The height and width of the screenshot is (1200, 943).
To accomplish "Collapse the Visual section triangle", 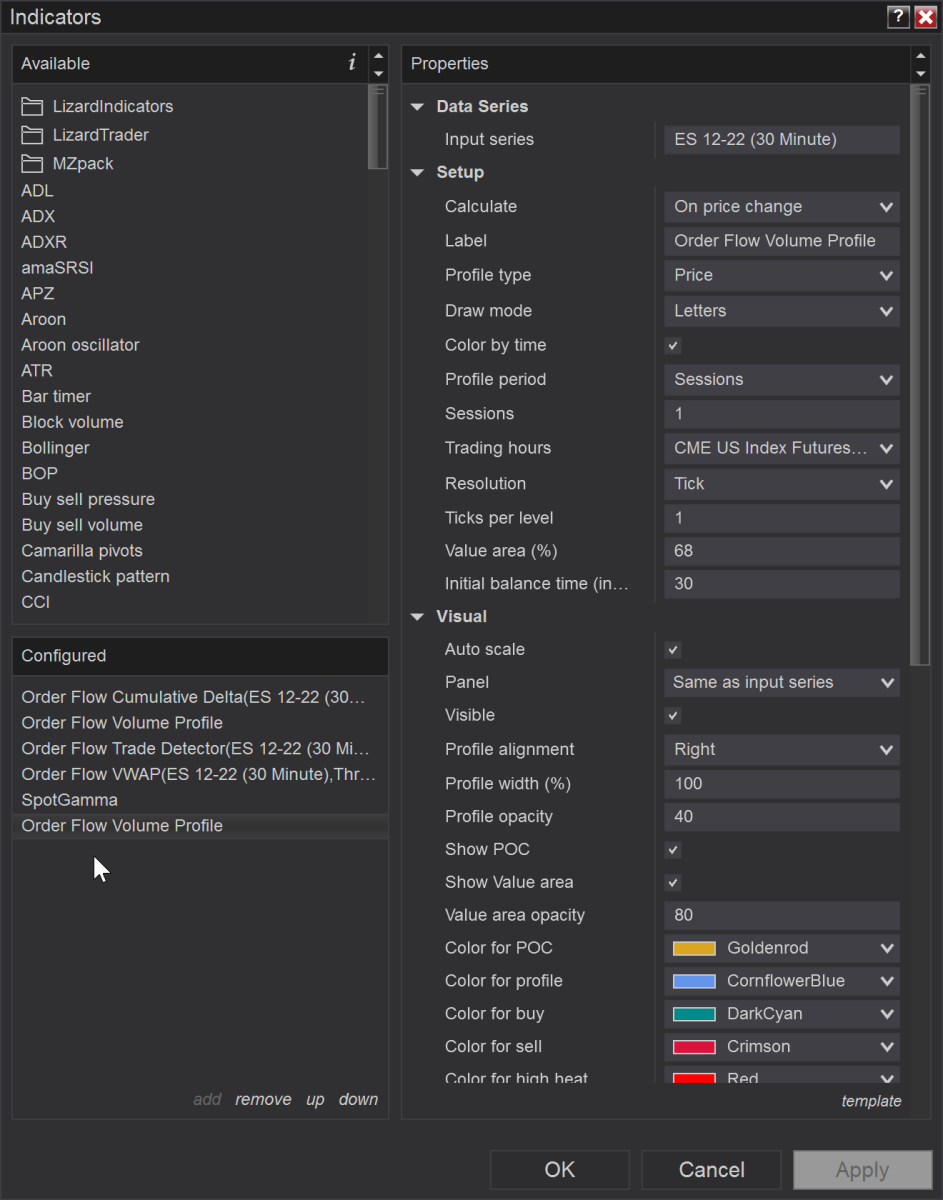I will (x=418, y=617).
